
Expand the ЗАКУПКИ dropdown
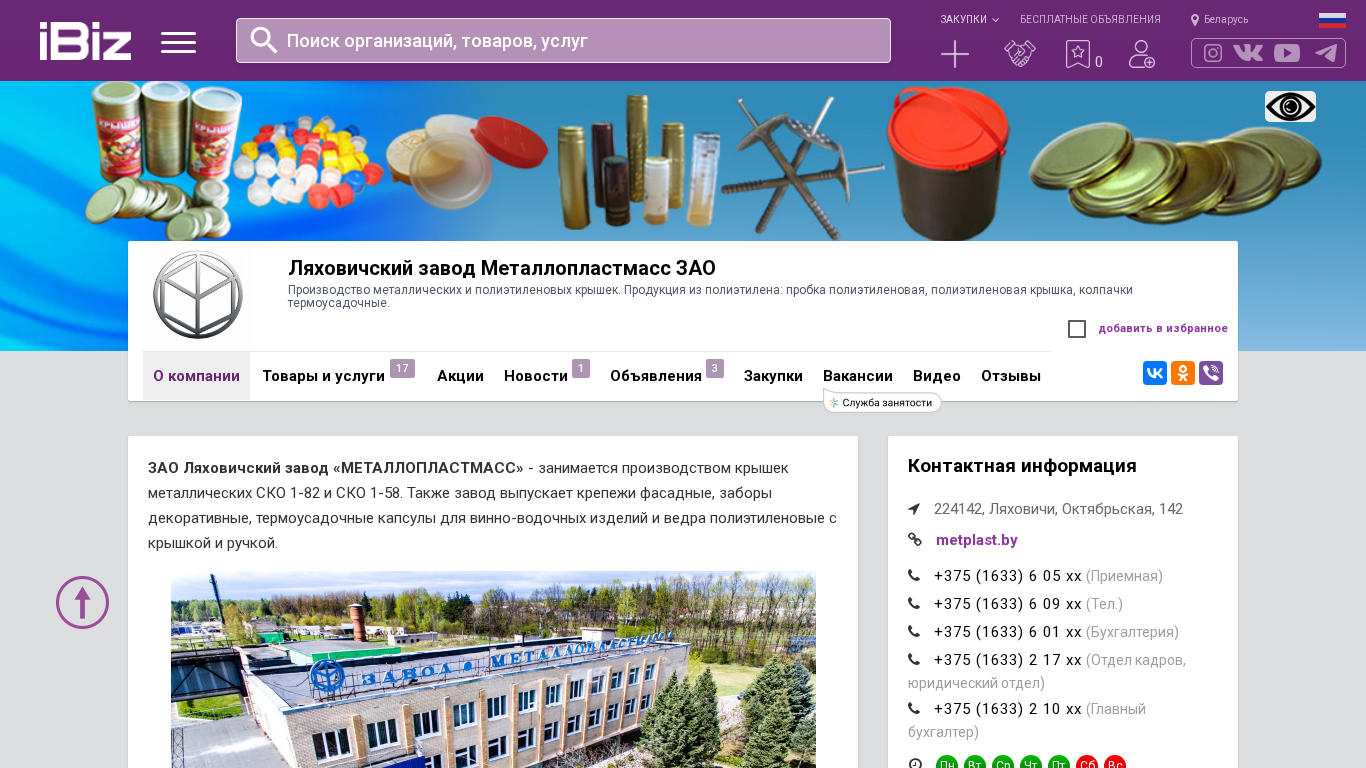tap(969, 19)
